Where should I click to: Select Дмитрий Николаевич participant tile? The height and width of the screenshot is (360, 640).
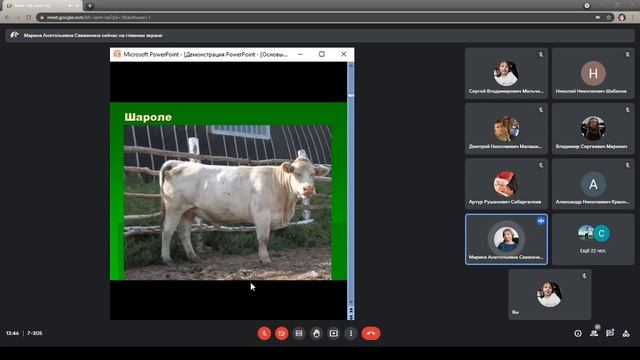(506, 129)
